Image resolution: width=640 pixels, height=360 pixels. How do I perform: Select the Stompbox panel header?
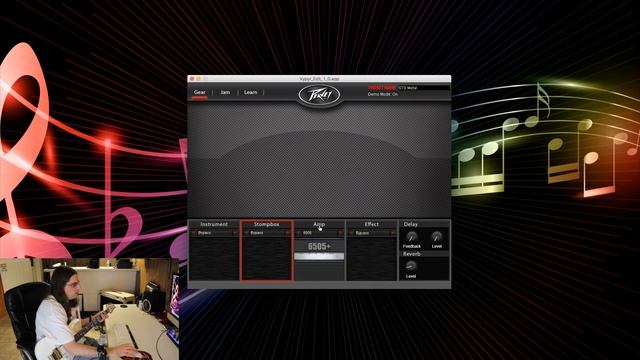(x=267, y=224)
